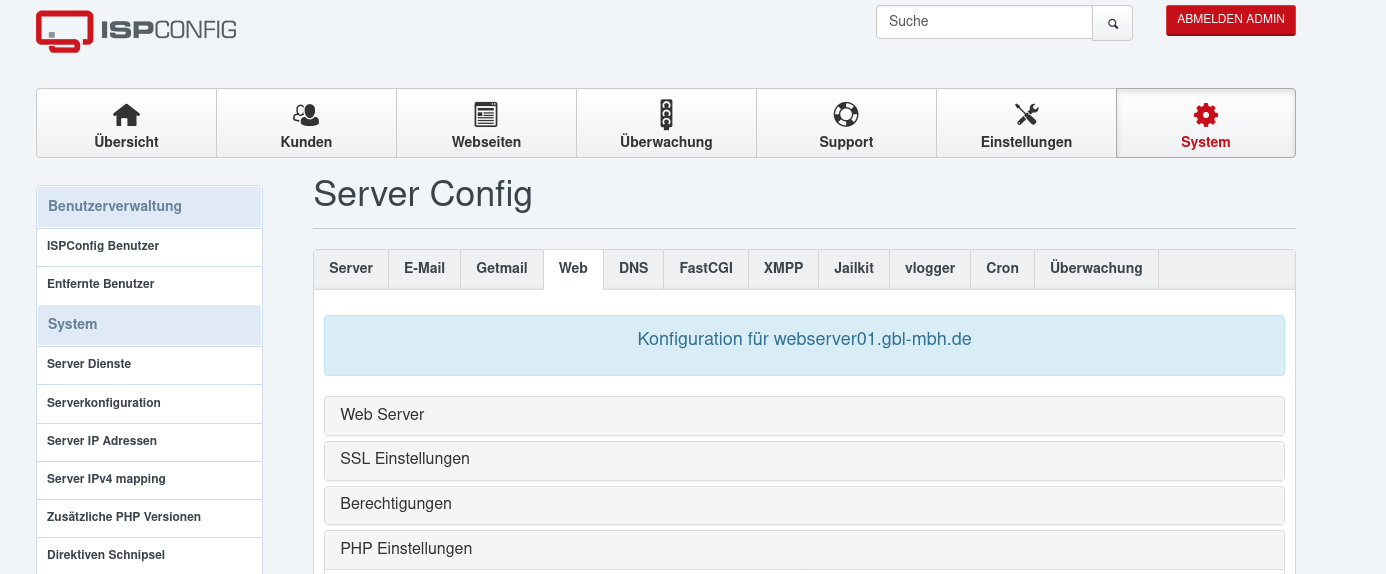This screenshot has height=574, width=1386.
Task: Switch to the FastCGI tab
Action: pyautogui.click(x=706, y=269)
